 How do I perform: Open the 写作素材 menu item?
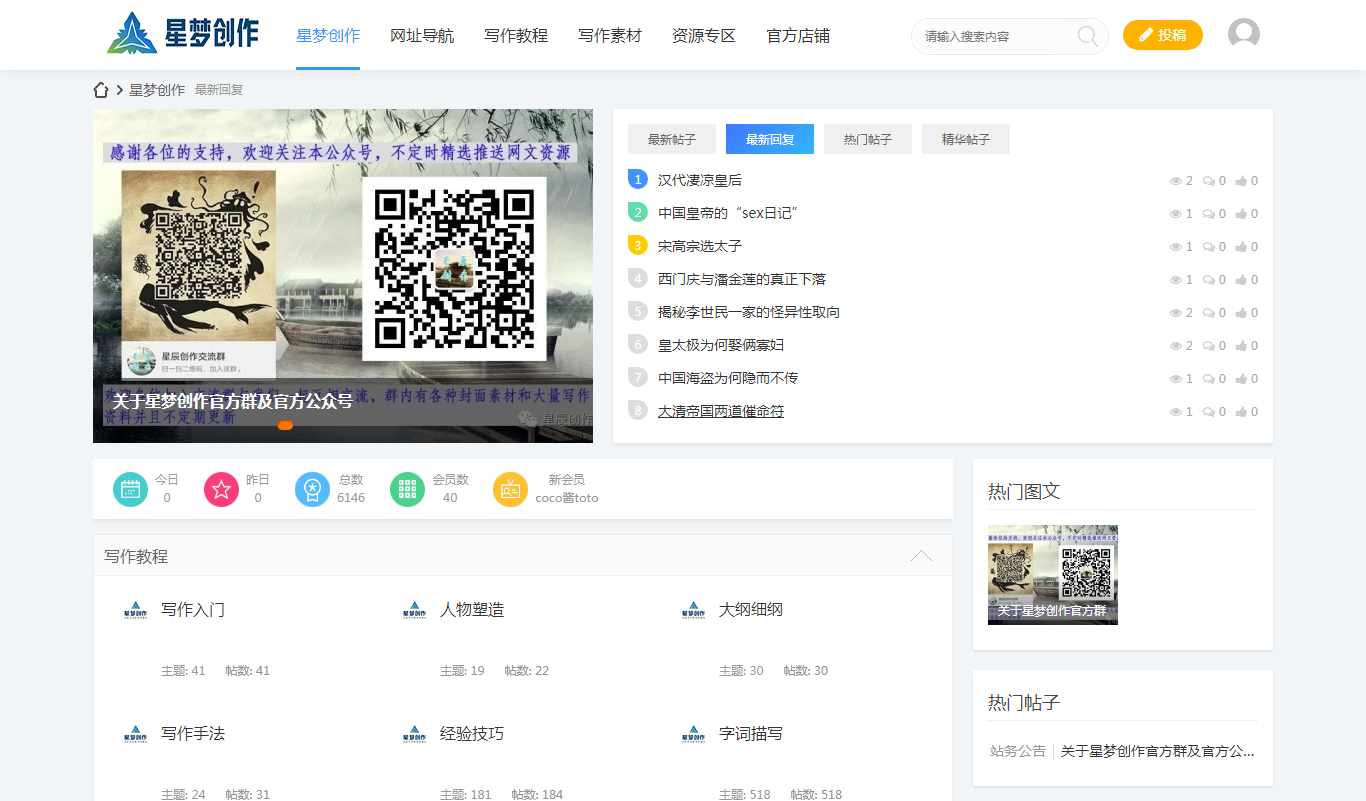point(610,36)
